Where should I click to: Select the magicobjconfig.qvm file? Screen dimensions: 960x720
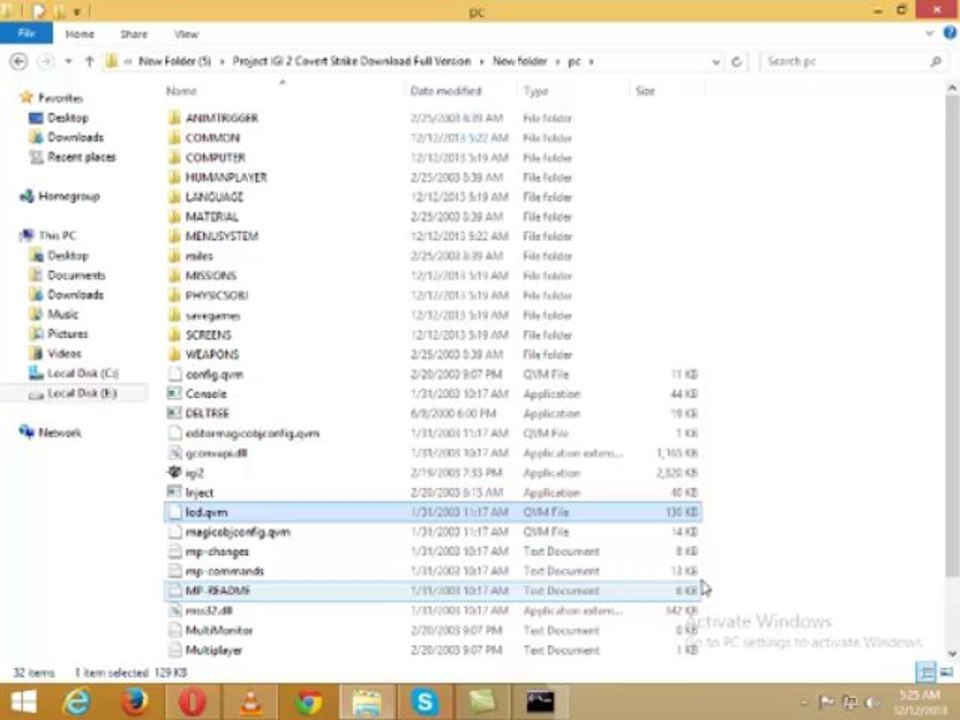433,532
